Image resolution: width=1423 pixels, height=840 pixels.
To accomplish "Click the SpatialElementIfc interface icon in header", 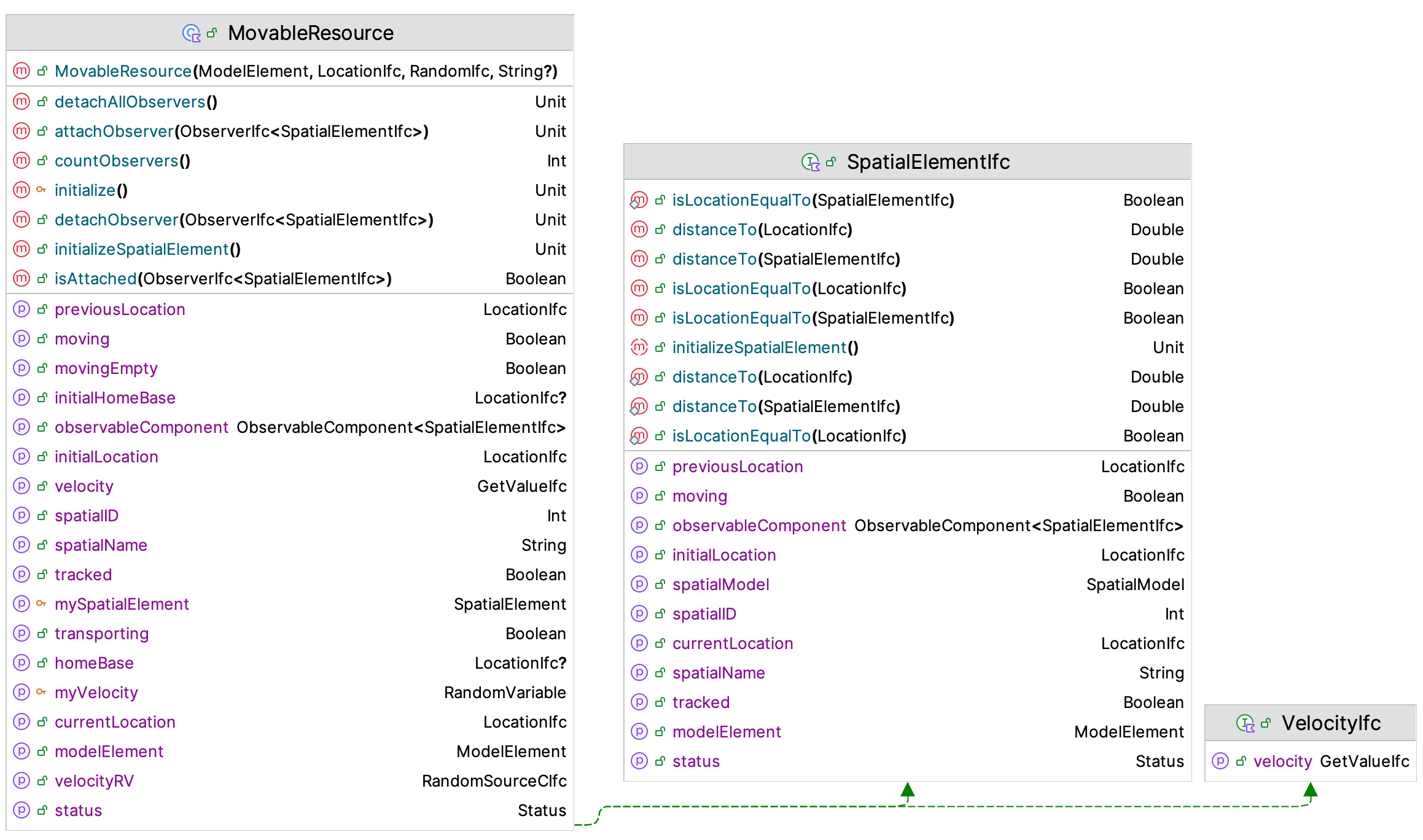I will click(811, 162).
